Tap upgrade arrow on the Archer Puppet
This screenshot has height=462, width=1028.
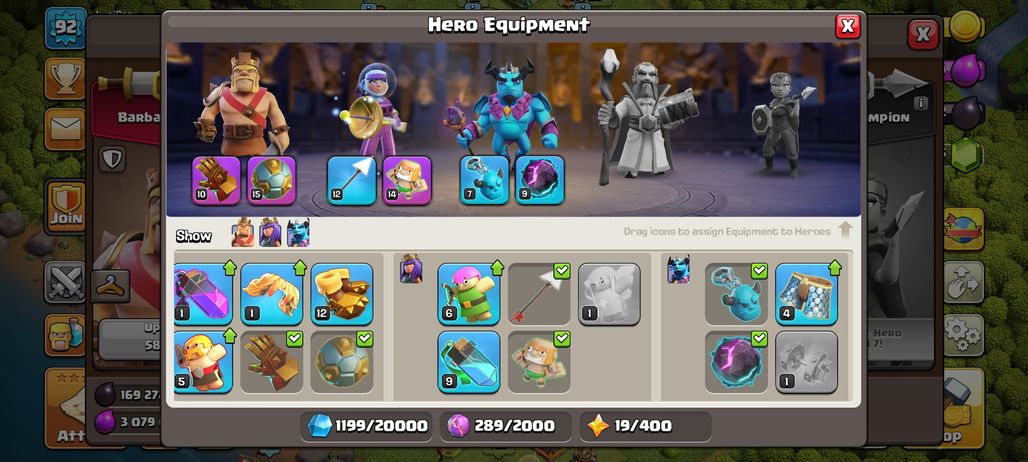(496, 268)
